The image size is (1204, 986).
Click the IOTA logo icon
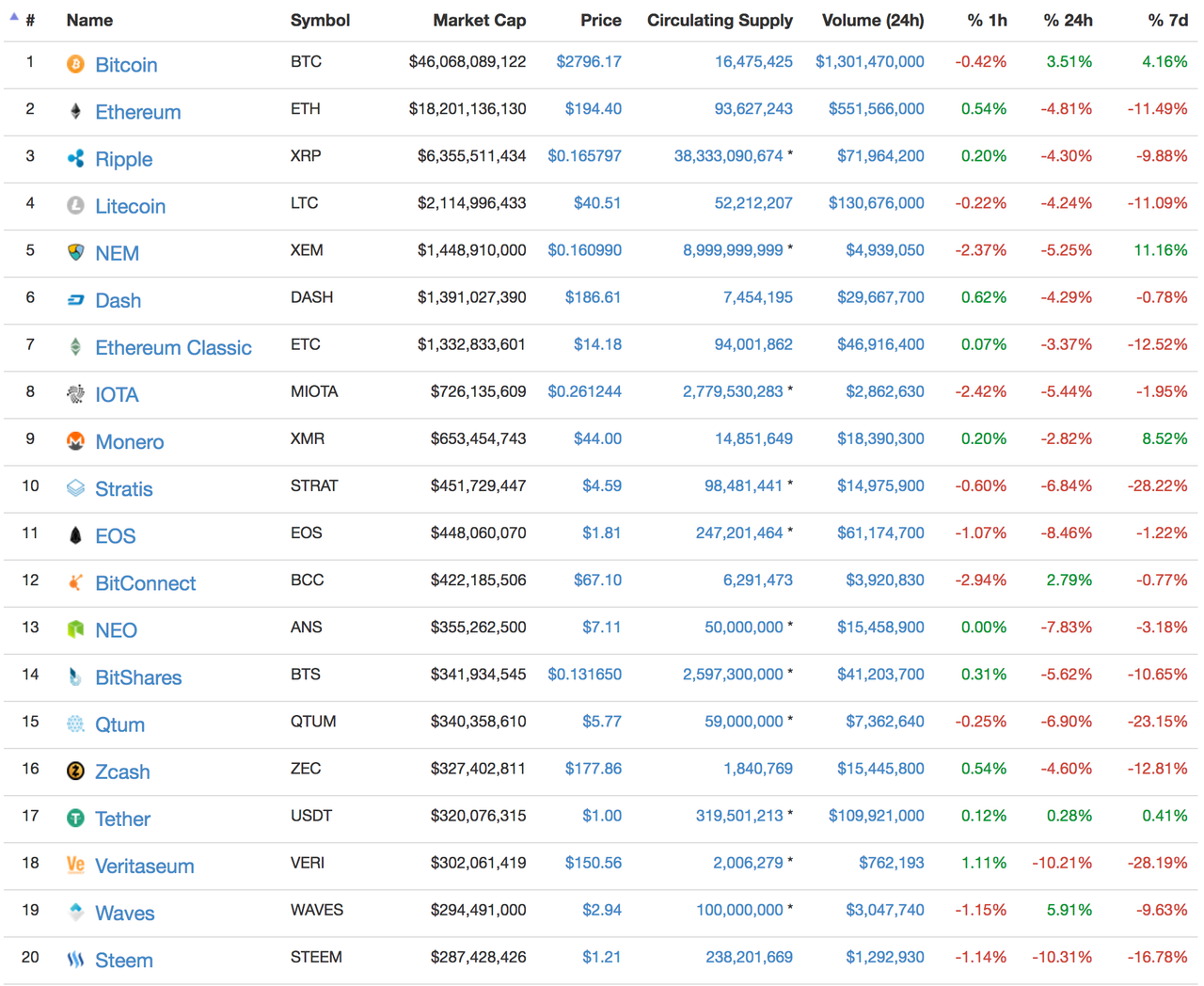point(75,394)
